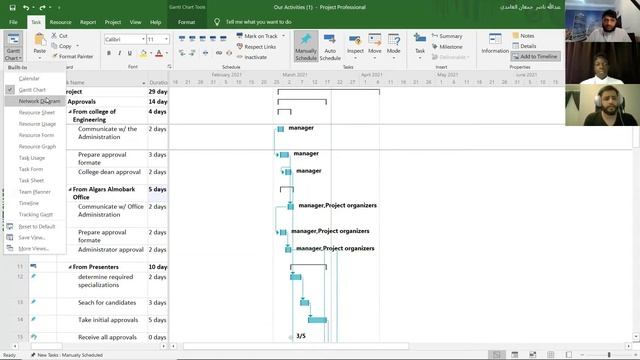Screen dimensions: 640x360
Task: Collapse From Presenters group
Action: click(x=70, y=267)
